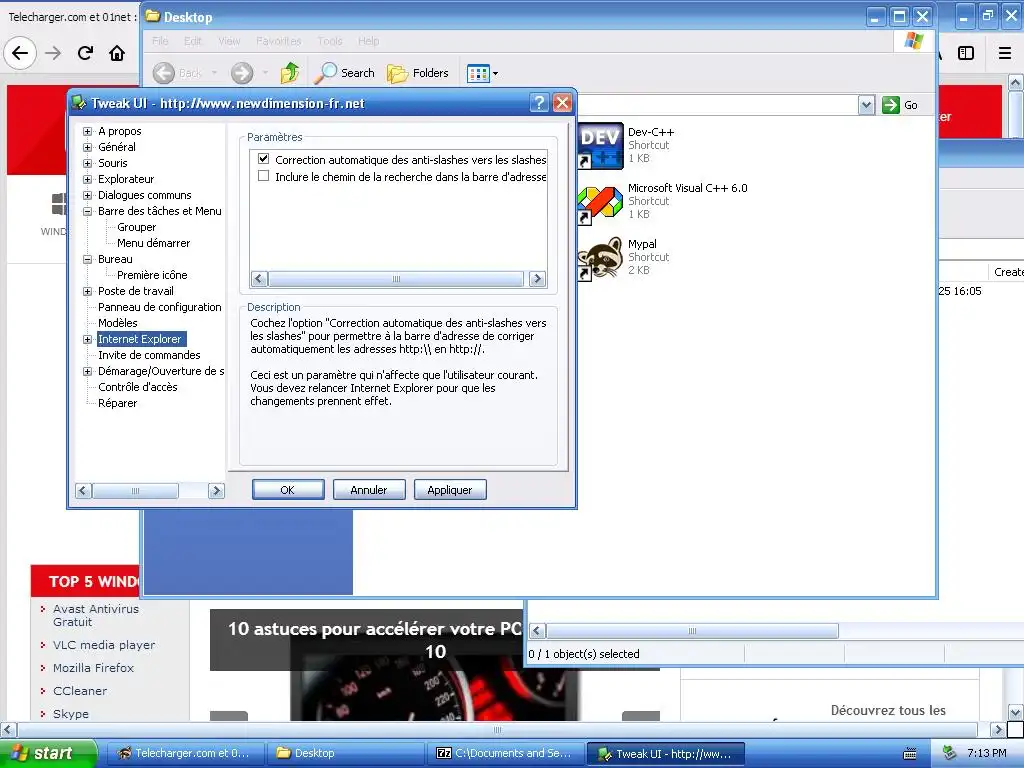The width and height of the screenshot is (1024, 768).
Task: Select Panneau de configuration tree item
Action: (x=159, y=307)
